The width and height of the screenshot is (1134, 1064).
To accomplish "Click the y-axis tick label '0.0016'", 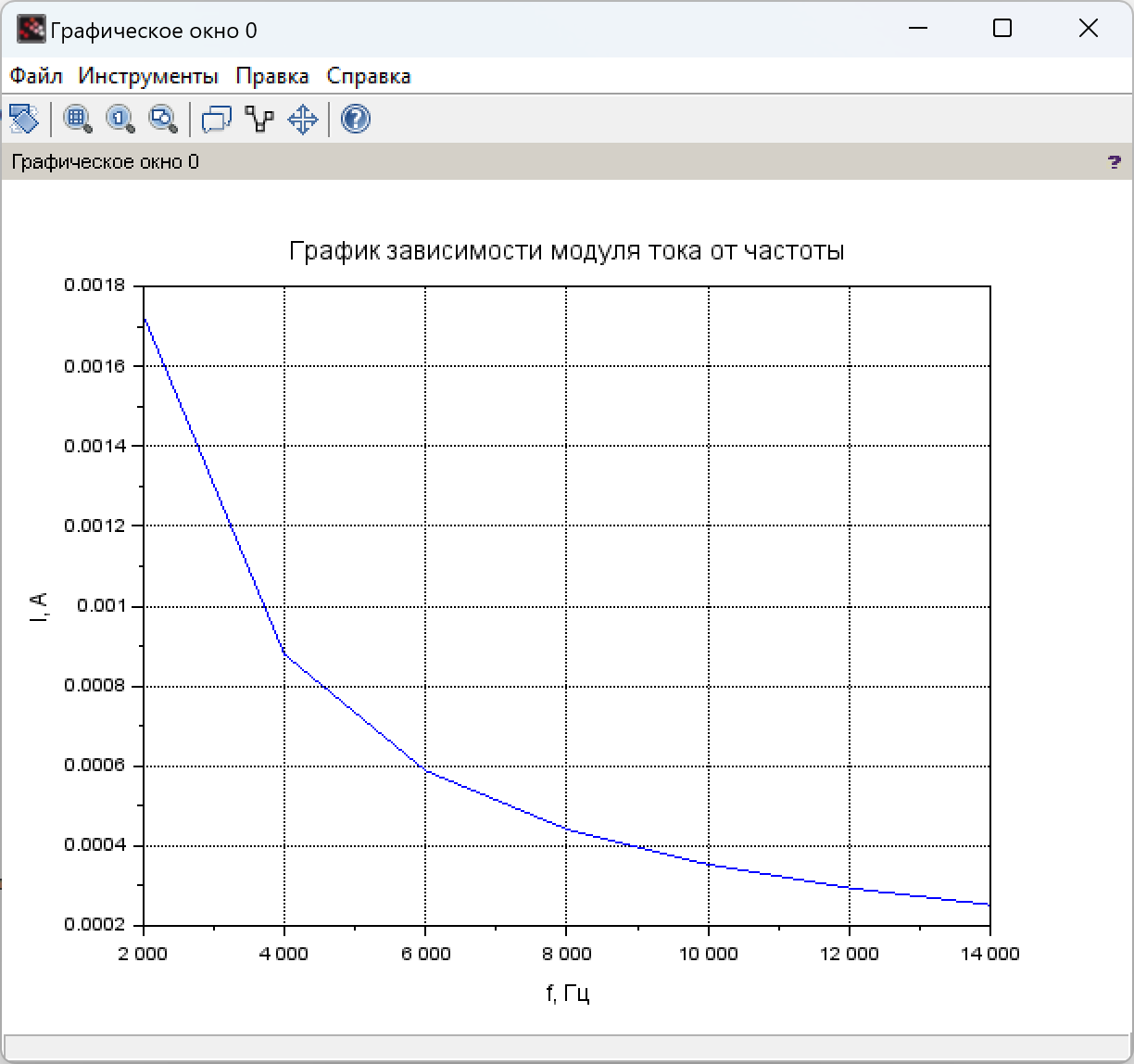I will coord(94,366).
